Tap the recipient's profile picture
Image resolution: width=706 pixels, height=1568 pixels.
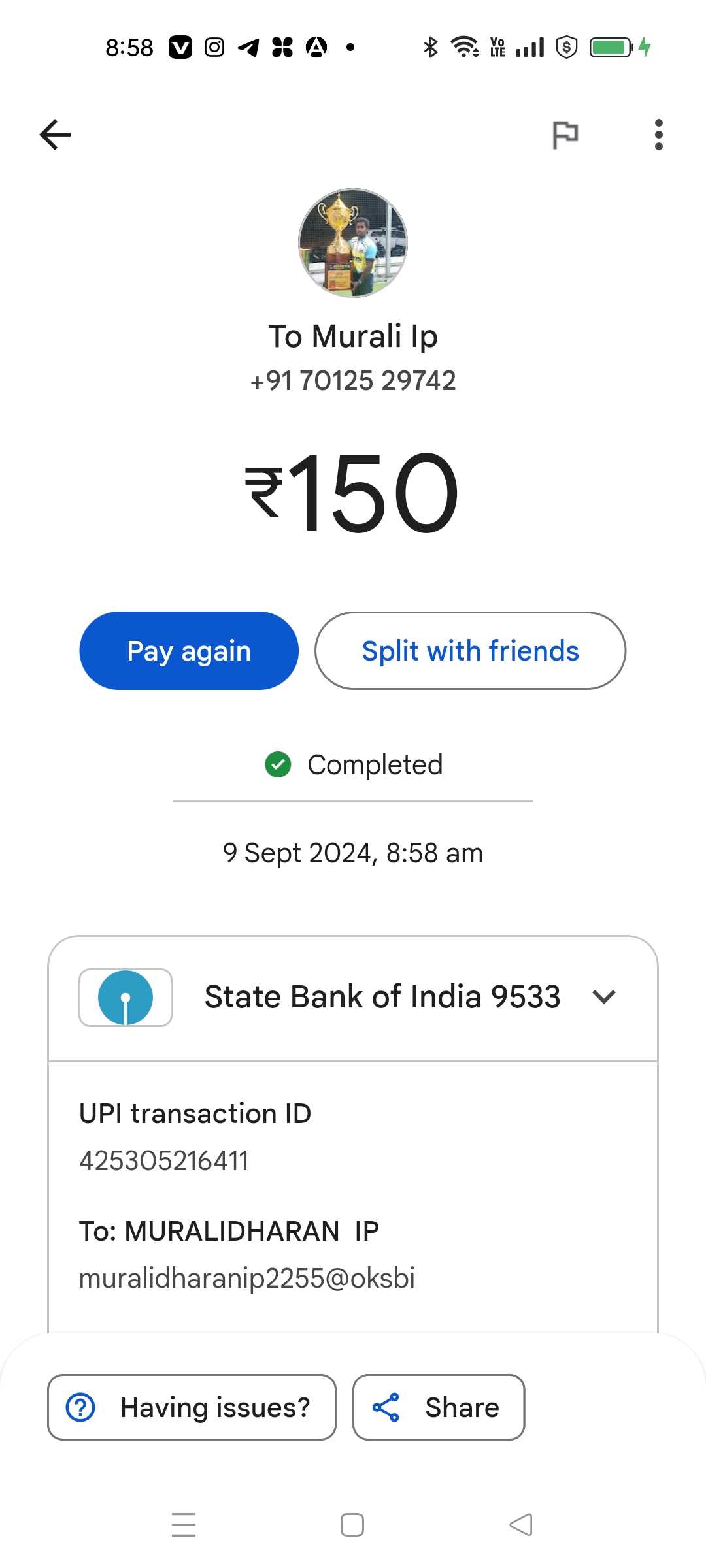pos(353,243)
